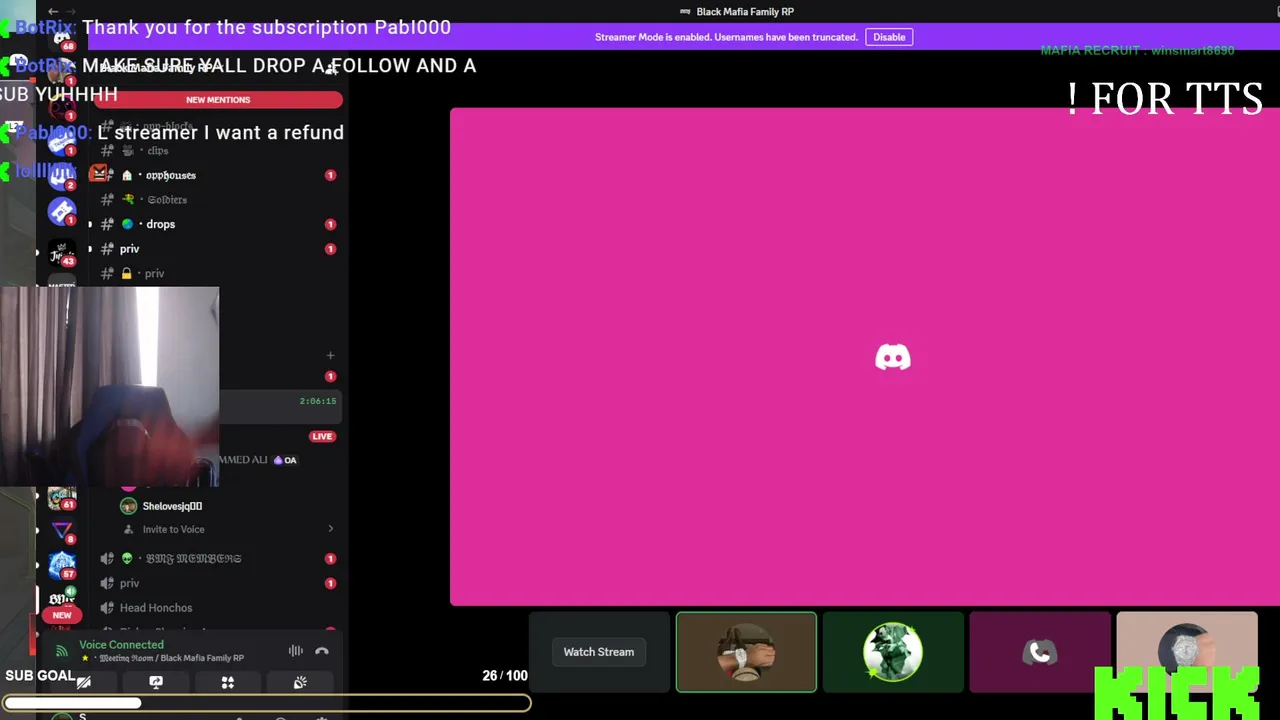Image resolution: width=1280 pixels, height=720 pixels.
Task: Open Discord home with 68 badge
Action: 62,38
